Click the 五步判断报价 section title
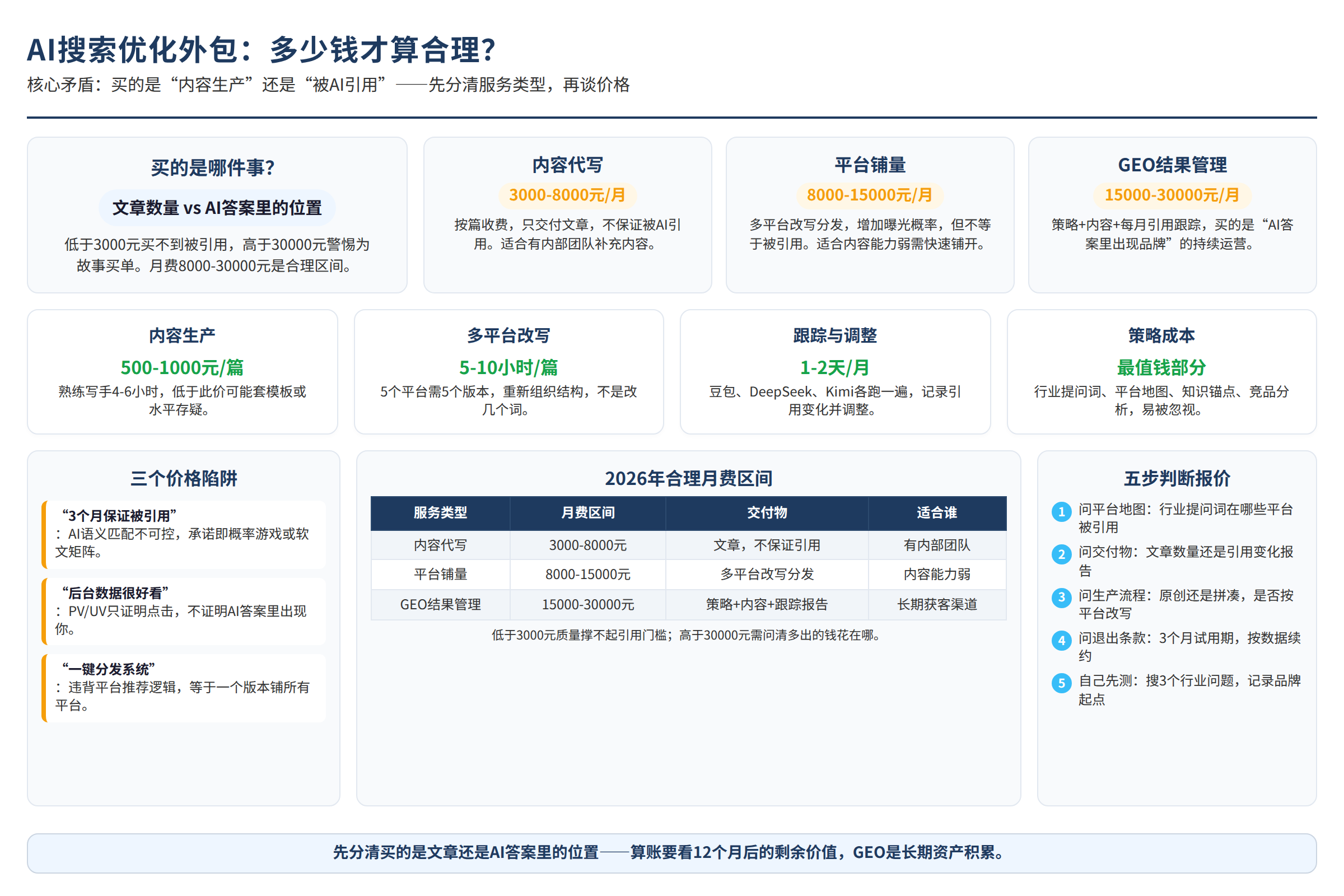The image size is (1344, 896). 1177,478
